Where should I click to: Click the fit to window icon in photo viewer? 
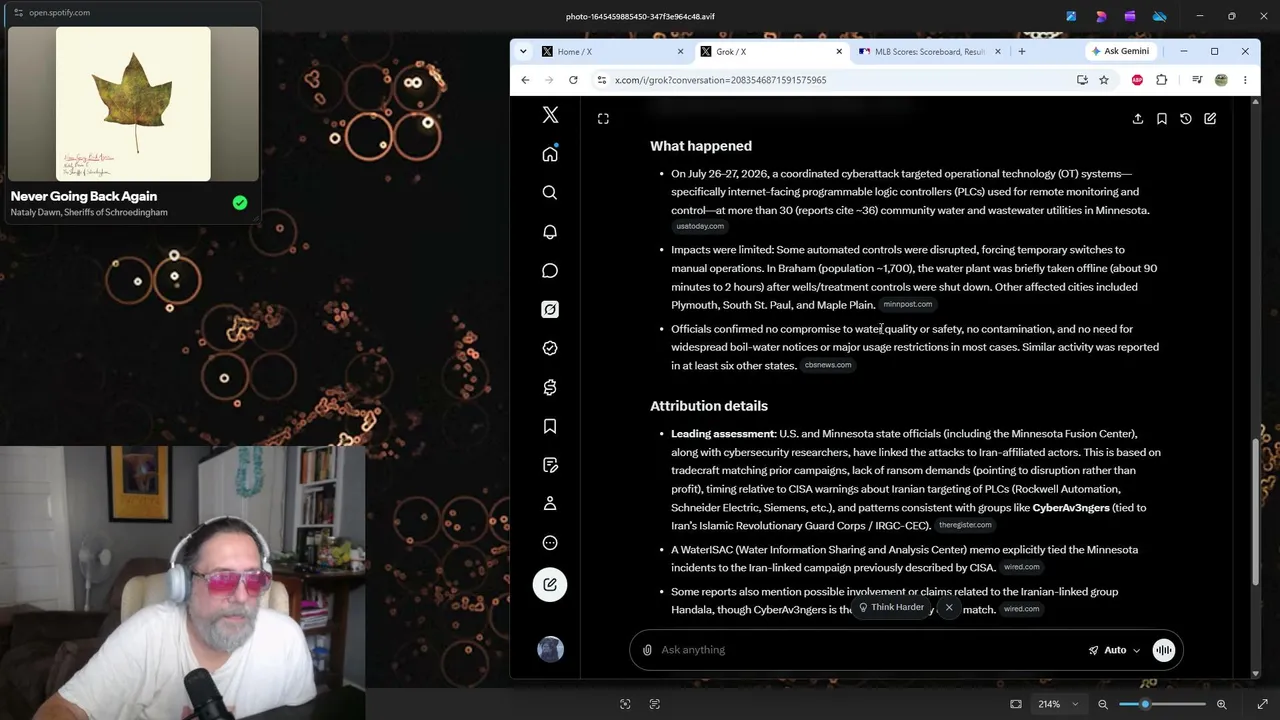point(1016,704)
